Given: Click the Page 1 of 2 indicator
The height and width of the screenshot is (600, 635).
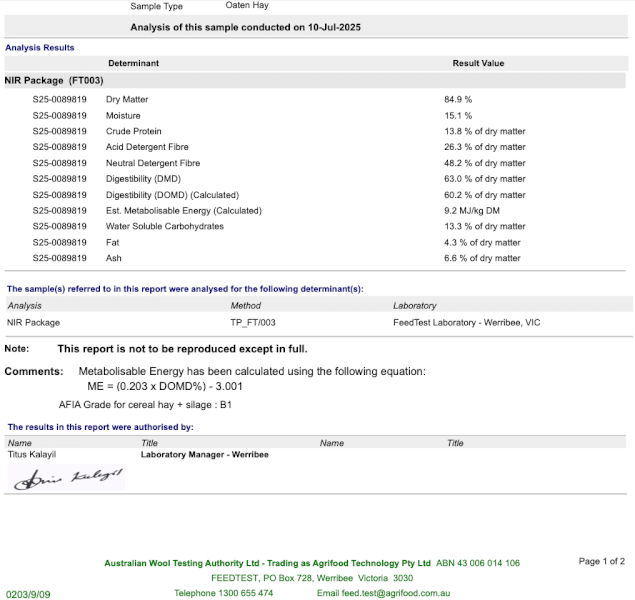Looking at the screenshot, I should [601, 562].
